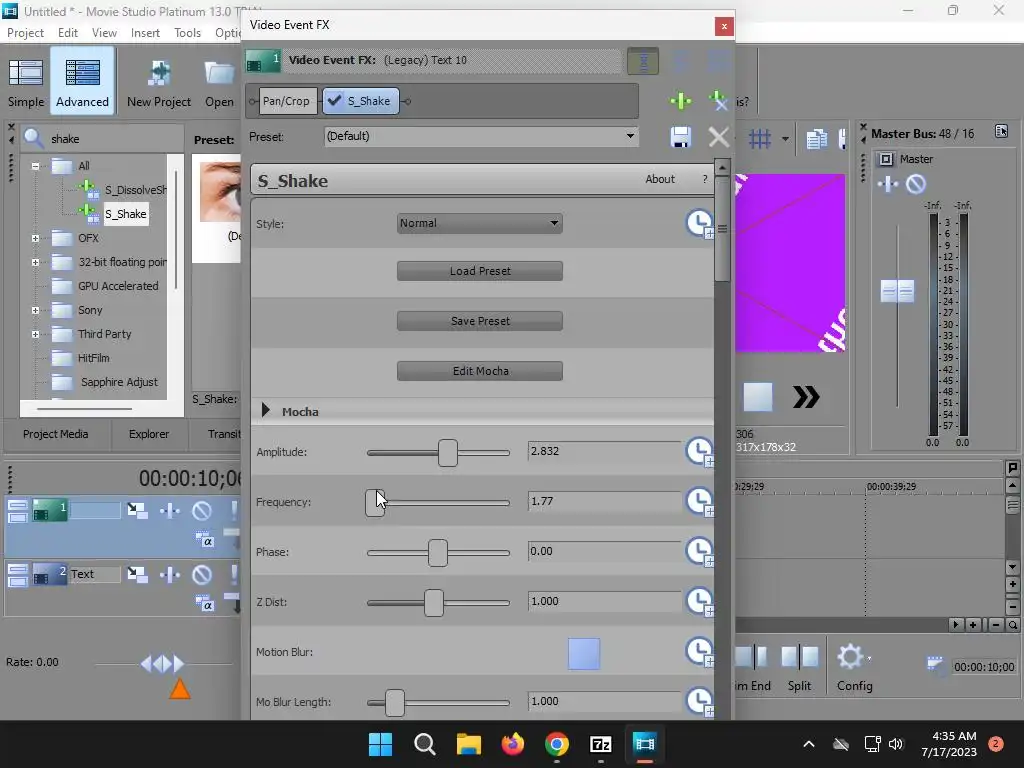This screenshot has height=768, width=1024.
Task: Toggle the Motion Blur checkbox
Action: pyautogui.click(x=584, y=654)
